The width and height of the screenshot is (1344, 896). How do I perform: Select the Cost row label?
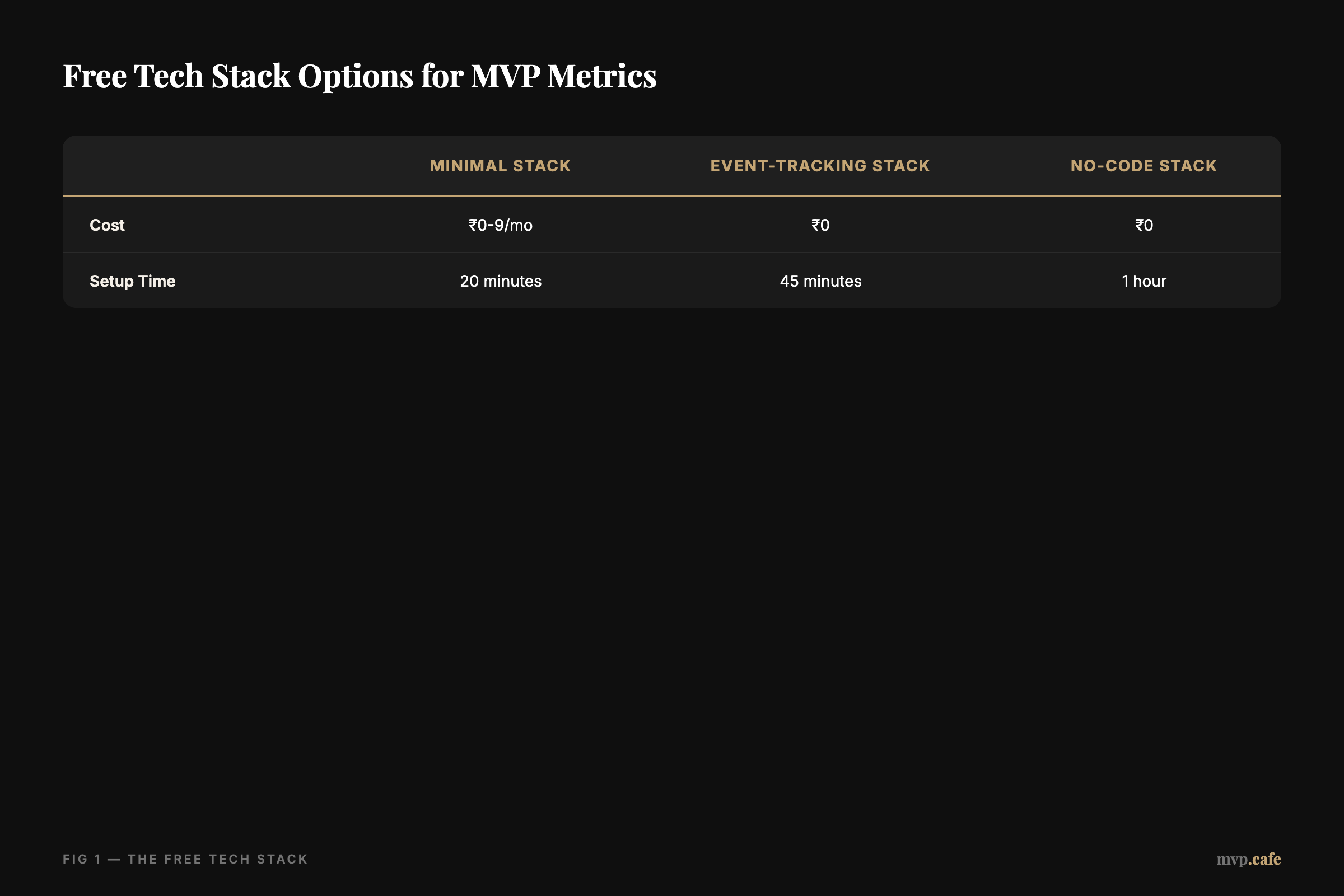coord(106,225)
